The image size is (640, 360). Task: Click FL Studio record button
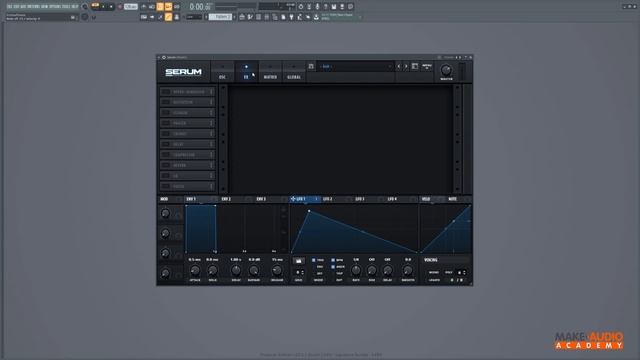click(120, 7)
